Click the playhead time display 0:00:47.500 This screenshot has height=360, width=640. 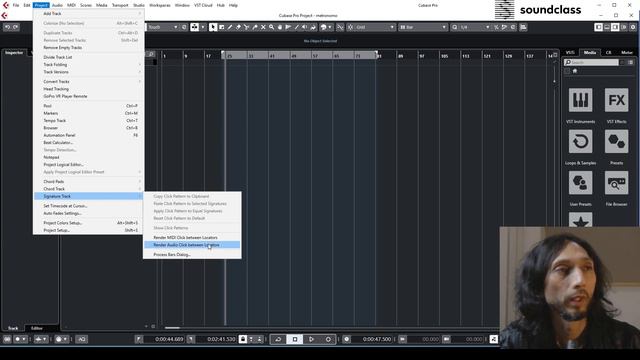(x=376, y=339)
